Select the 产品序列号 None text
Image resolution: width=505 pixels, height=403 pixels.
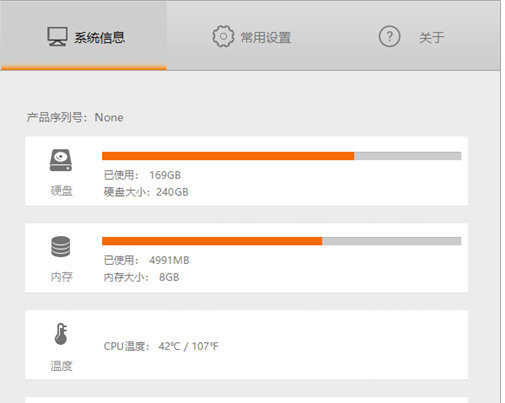75,117
